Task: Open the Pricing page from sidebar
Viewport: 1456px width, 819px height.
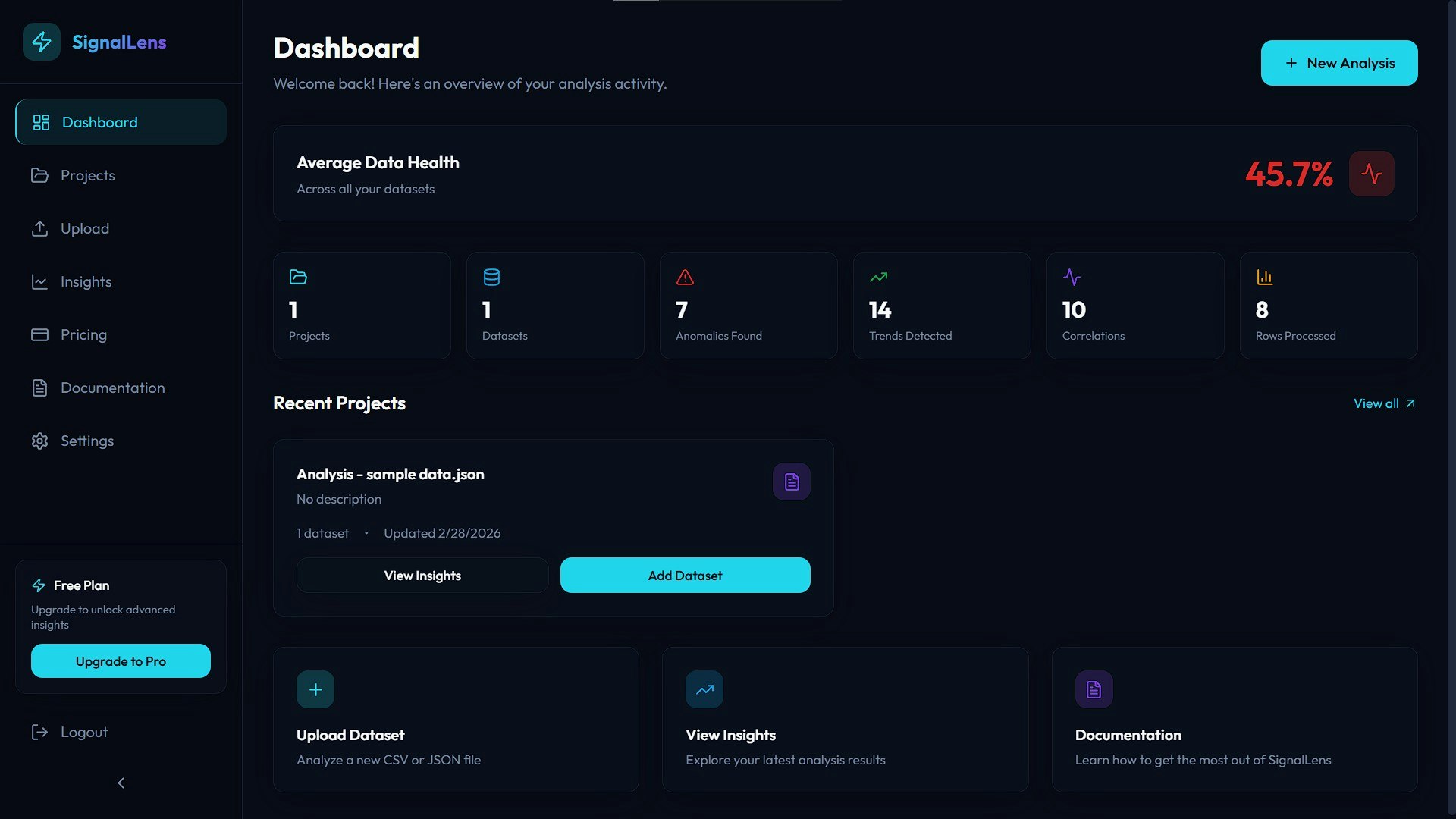Action: pos(83,334)
